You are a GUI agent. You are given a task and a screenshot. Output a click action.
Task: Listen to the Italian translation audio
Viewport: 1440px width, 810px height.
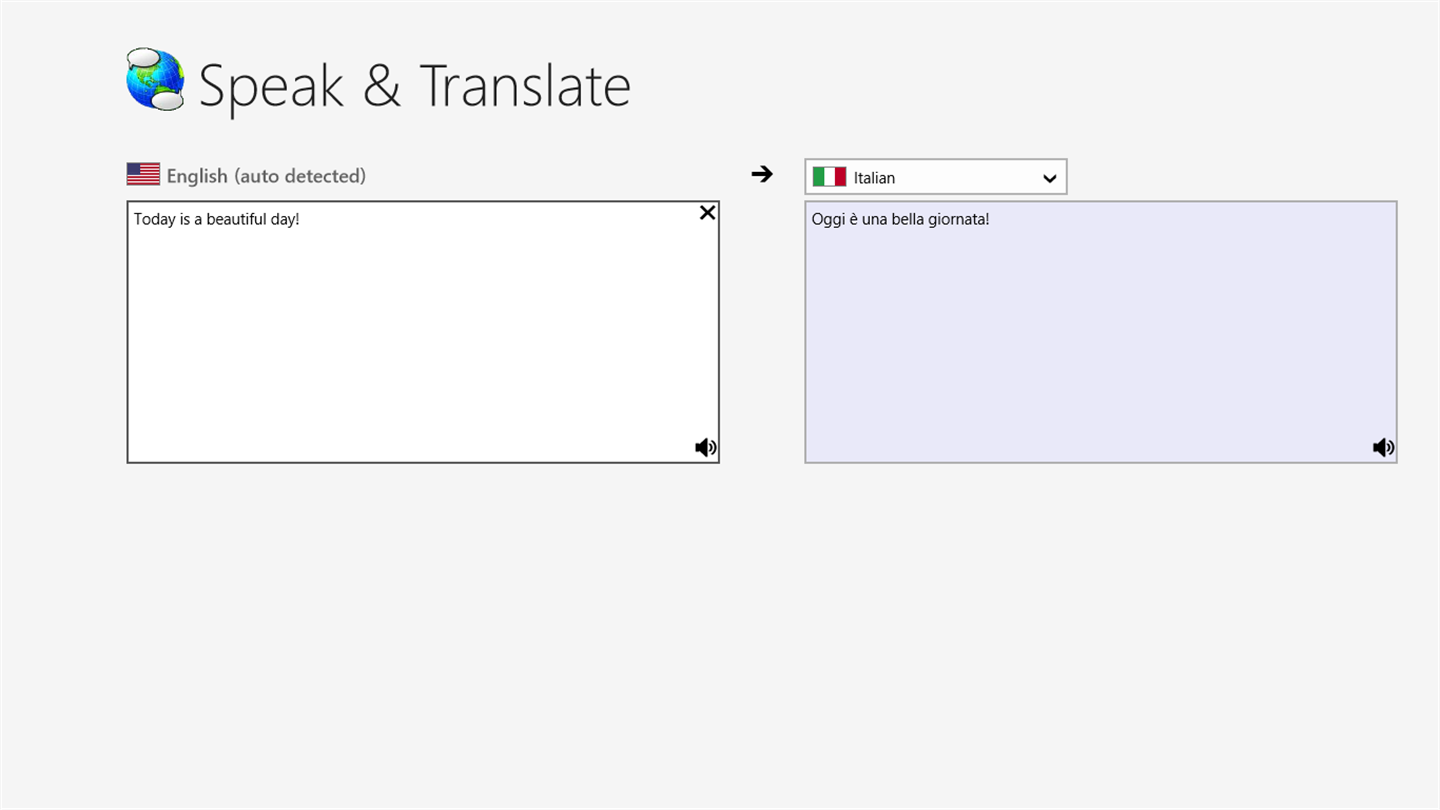(x=1383, y=447)
